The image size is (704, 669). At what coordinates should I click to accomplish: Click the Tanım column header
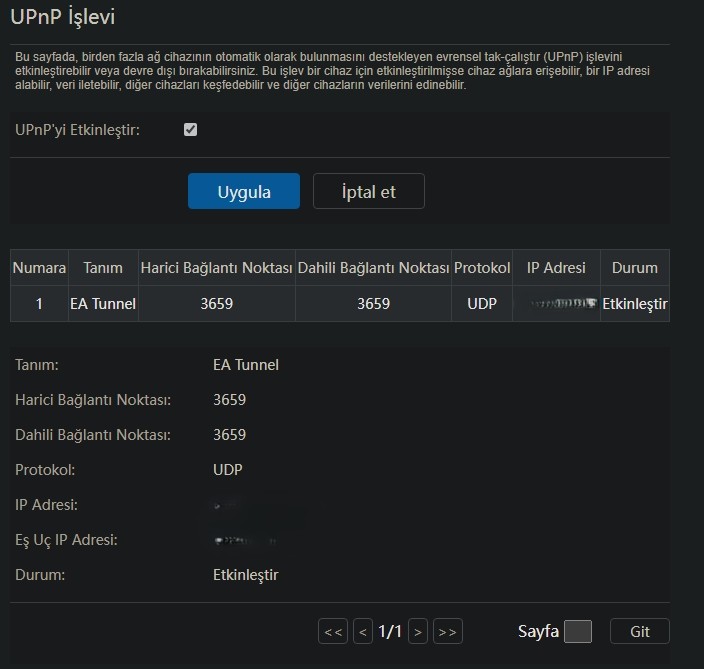coord(103,268)
